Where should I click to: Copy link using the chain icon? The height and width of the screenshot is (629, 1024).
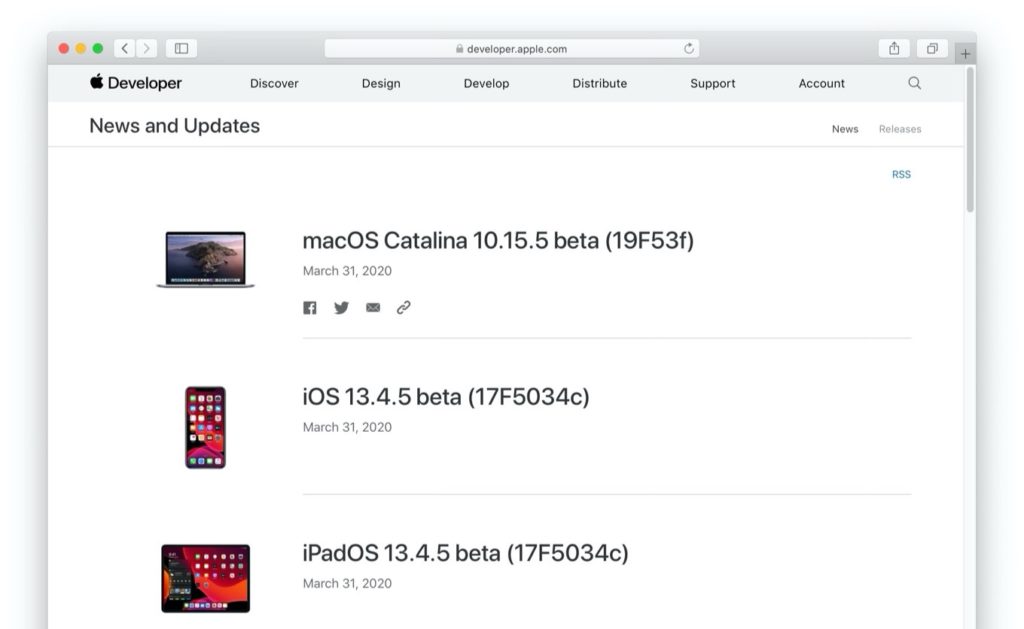click(x=404, y=308)
